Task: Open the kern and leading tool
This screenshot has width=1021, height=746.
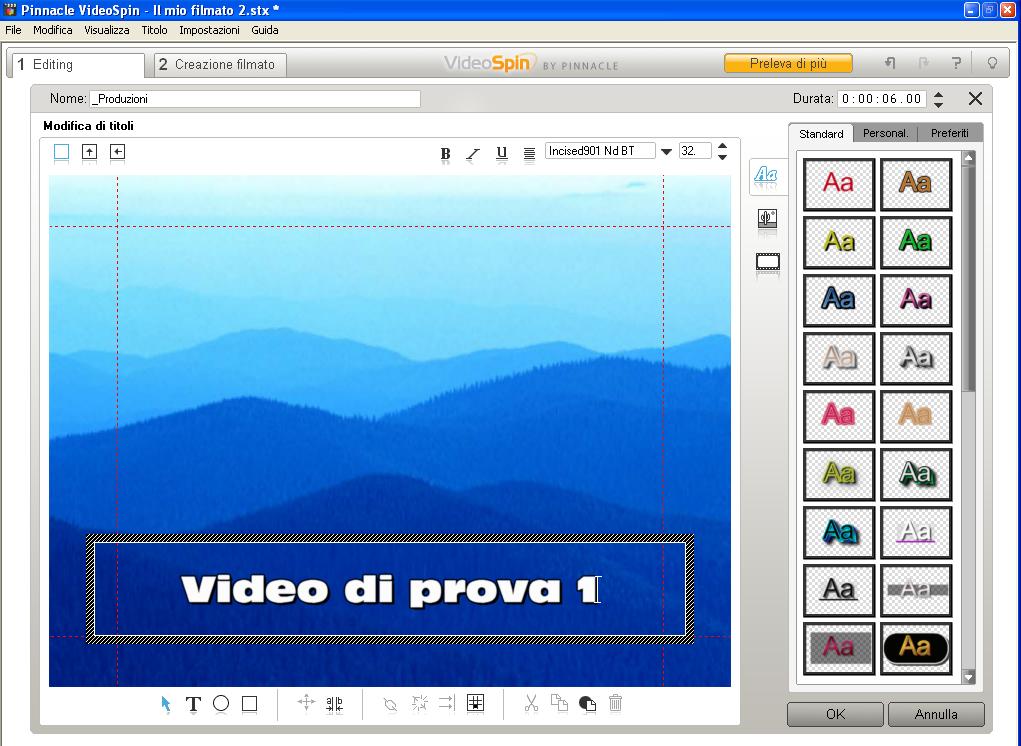Action: (x=335, y=704)
